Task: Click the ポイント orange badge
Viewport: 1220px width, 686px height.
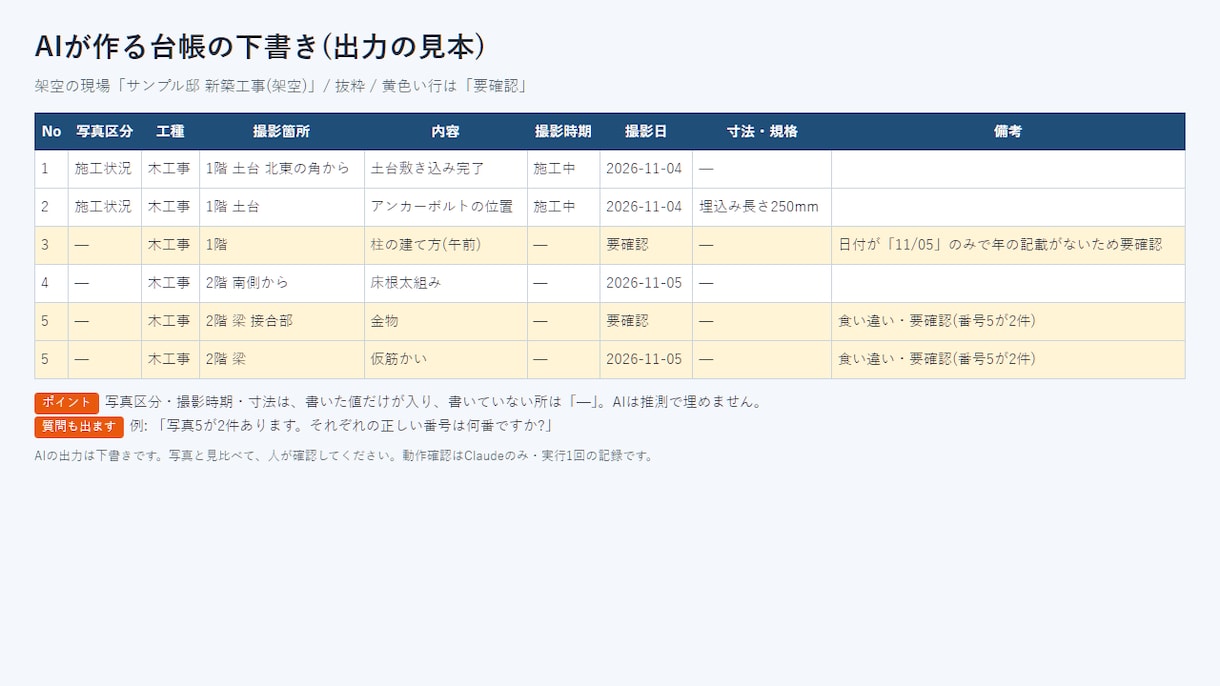Action: [x=67, y=403]
